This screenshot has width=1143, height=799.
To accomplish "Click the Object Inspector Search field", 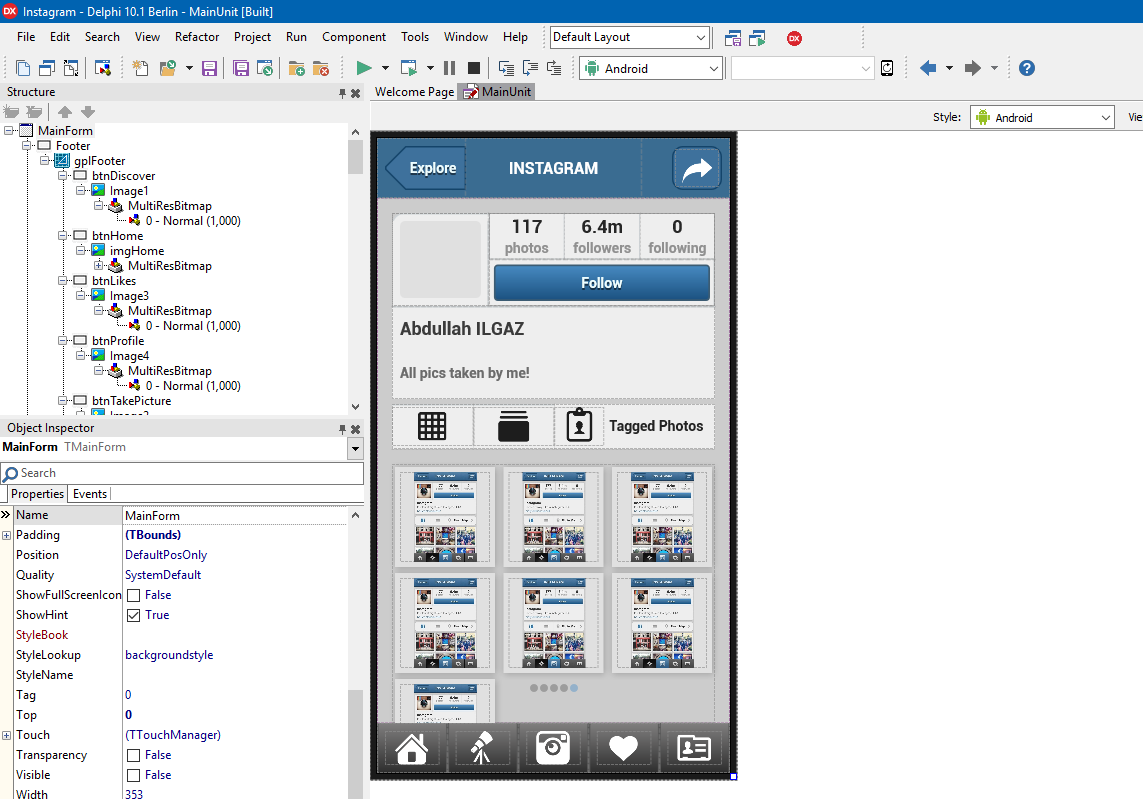I will tap(182, 473).
